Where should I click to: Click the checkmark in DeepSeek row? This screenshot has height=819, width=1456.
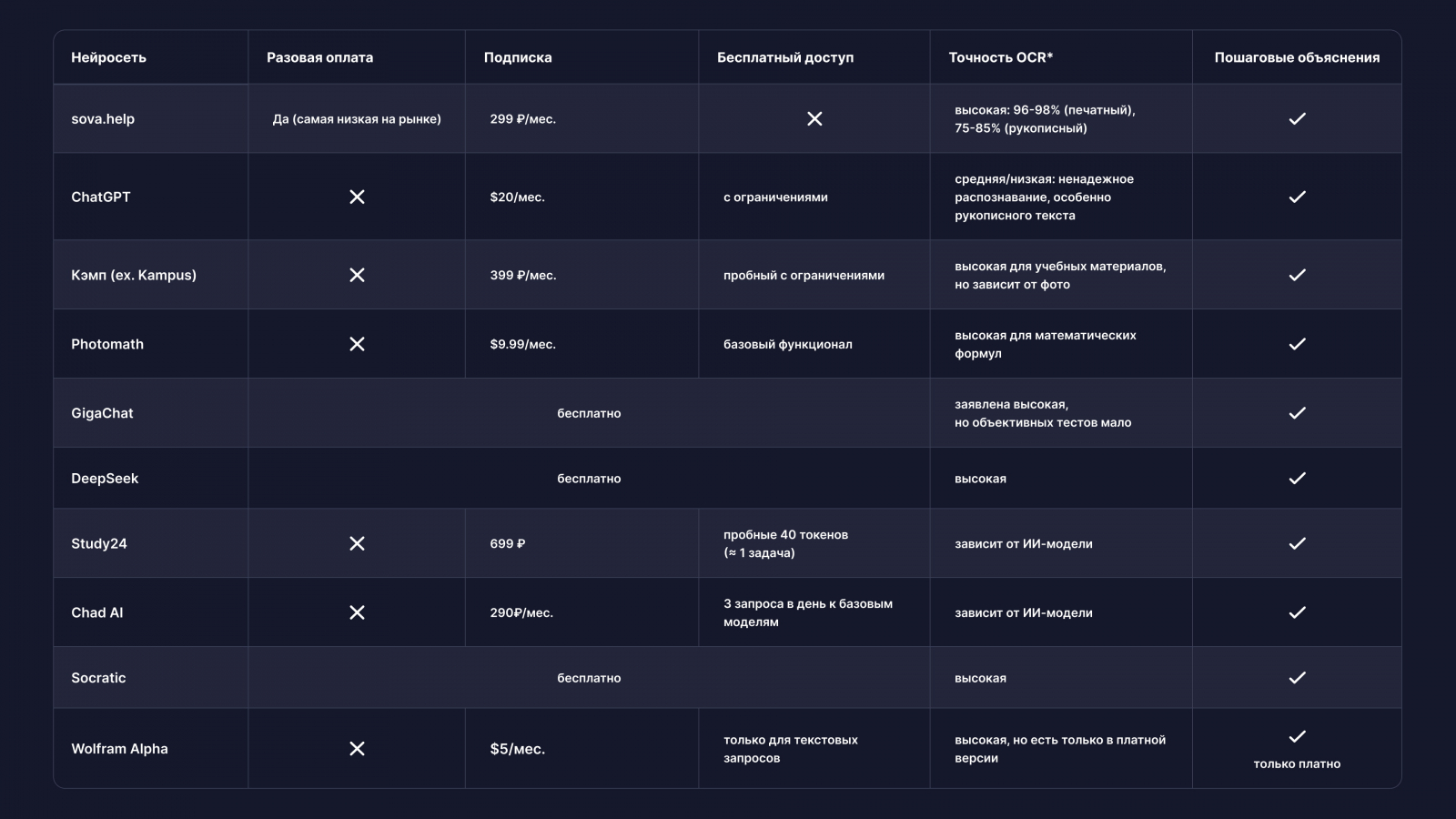click(x=1297, y=479)
